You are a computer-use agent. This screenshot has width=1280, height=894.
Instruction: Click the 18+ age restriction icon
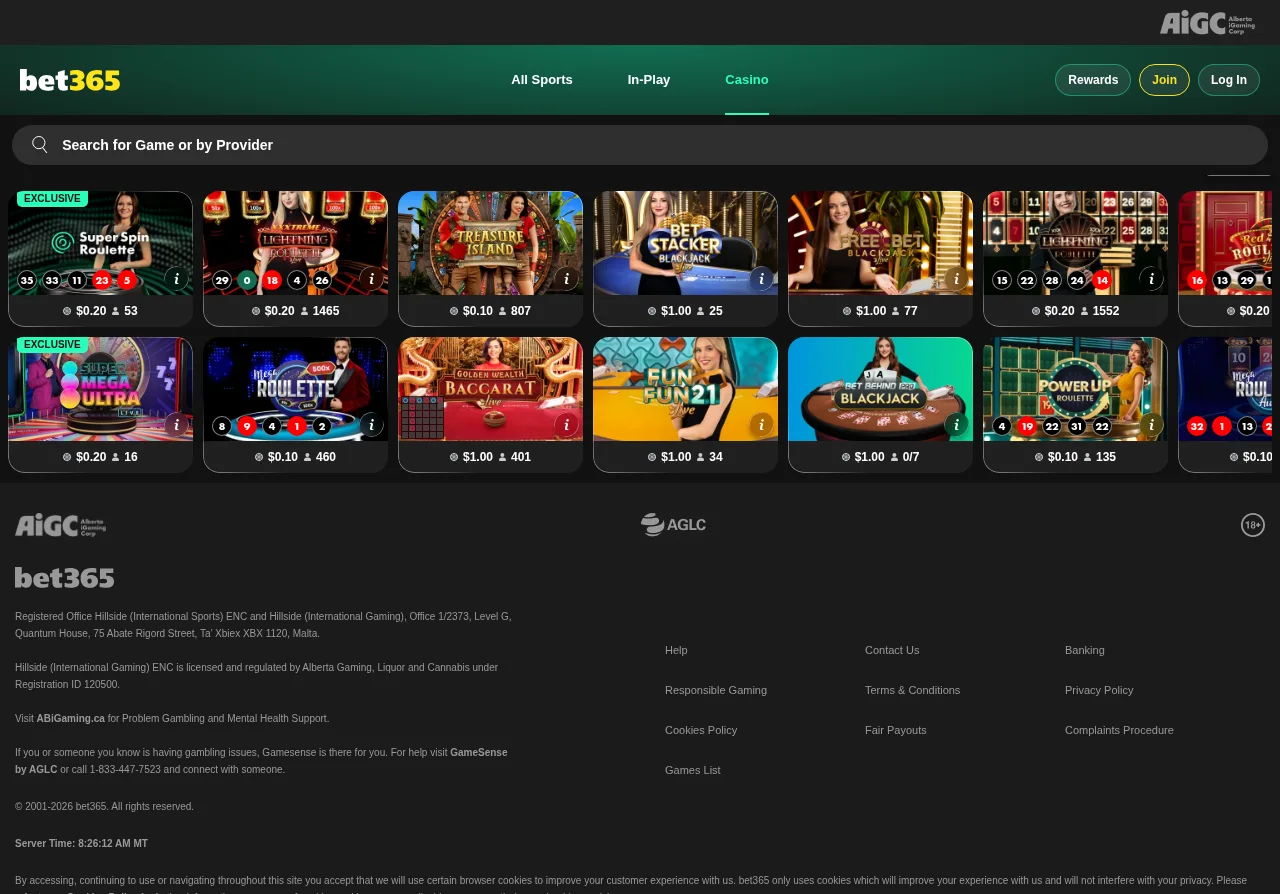tap(1253, 525)
